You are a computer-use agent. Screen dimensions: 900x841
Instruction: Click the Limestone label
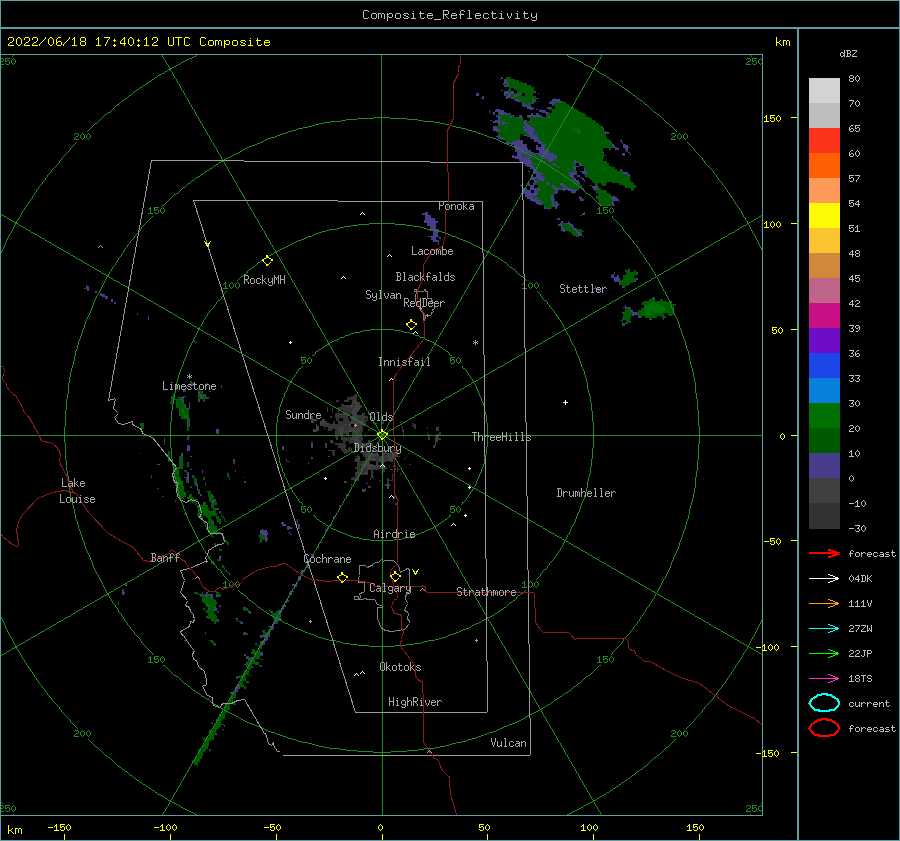click(189, 386)
